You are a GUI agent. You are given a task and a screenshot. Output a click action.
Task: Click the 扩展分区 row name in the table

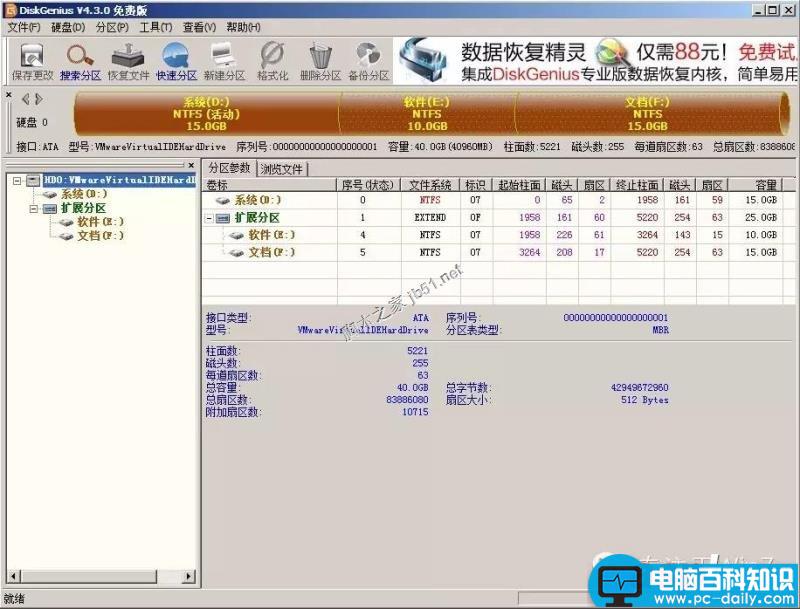coord(257,218)
